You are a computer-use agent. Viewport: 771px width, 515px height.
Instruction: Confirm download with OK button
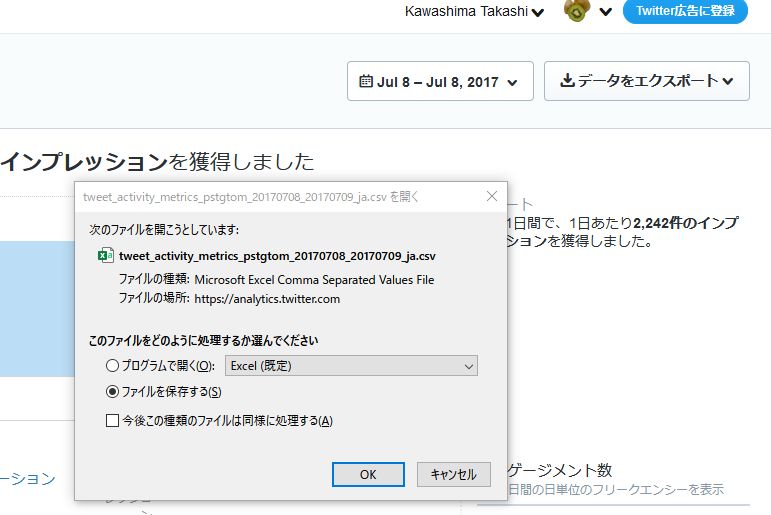coord(368,474)
